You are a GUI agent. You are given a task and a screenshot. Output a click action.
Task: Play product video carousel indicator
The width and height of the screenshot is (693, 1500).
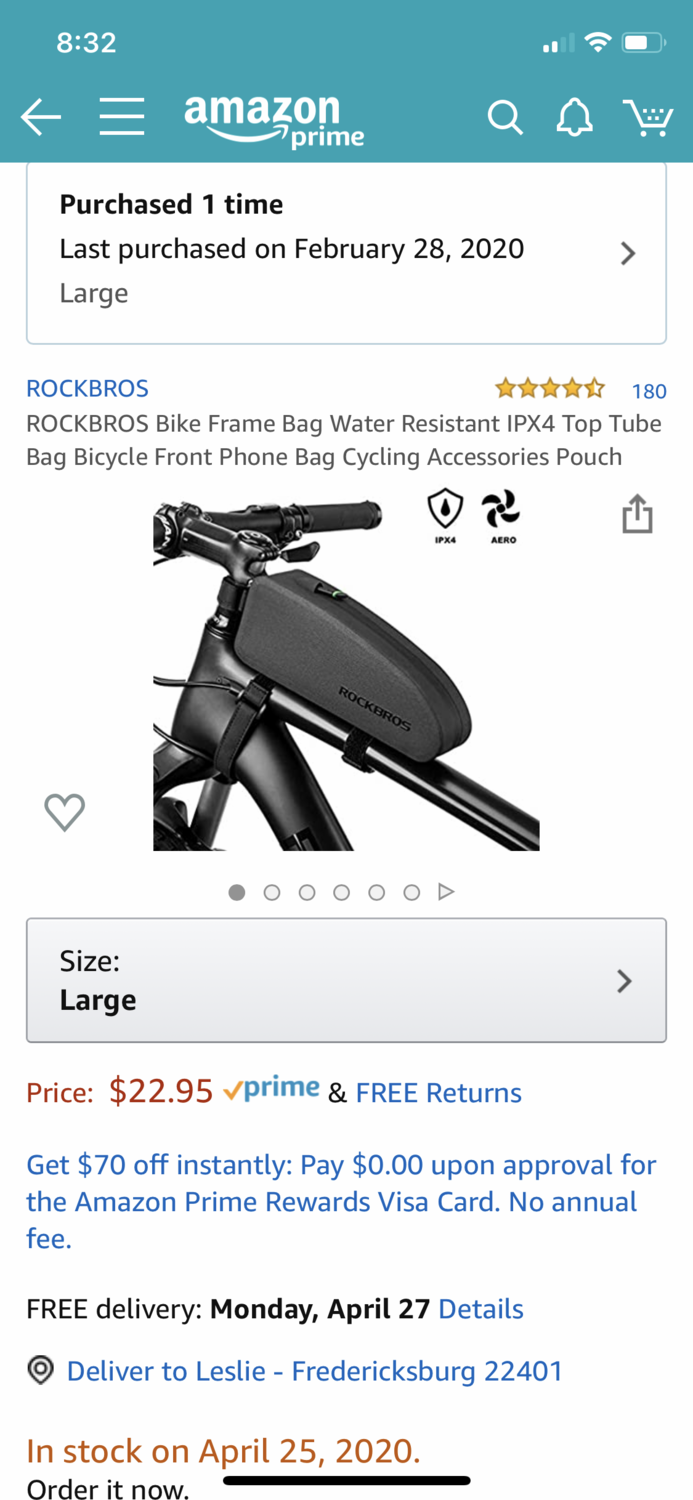click(x=447, y=891)
